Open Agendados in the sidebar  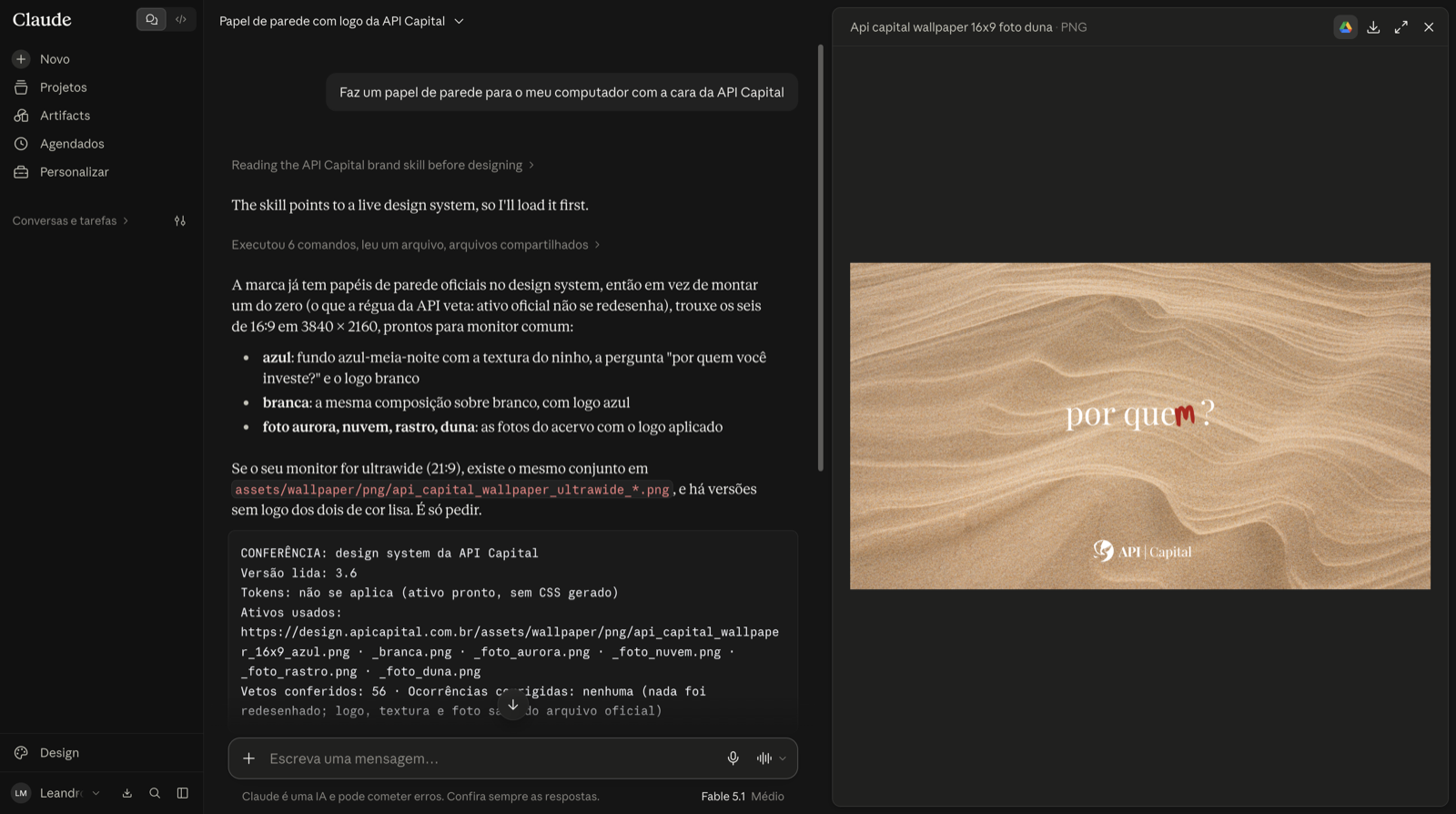click(72, 144)
